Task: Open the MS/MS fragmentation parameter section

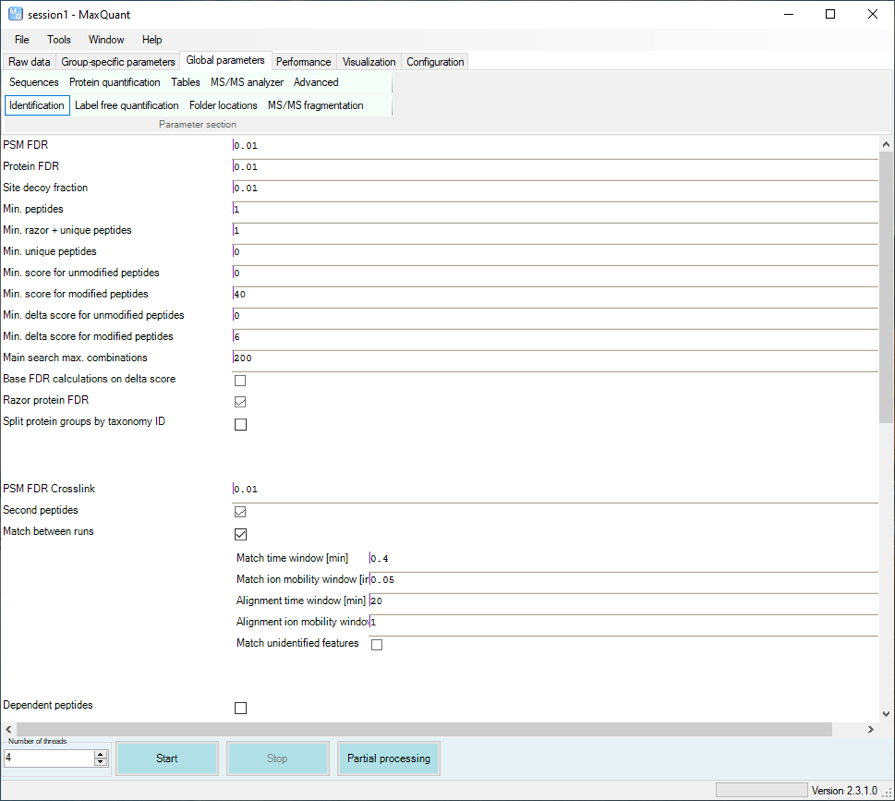Action: click(315, 105)
